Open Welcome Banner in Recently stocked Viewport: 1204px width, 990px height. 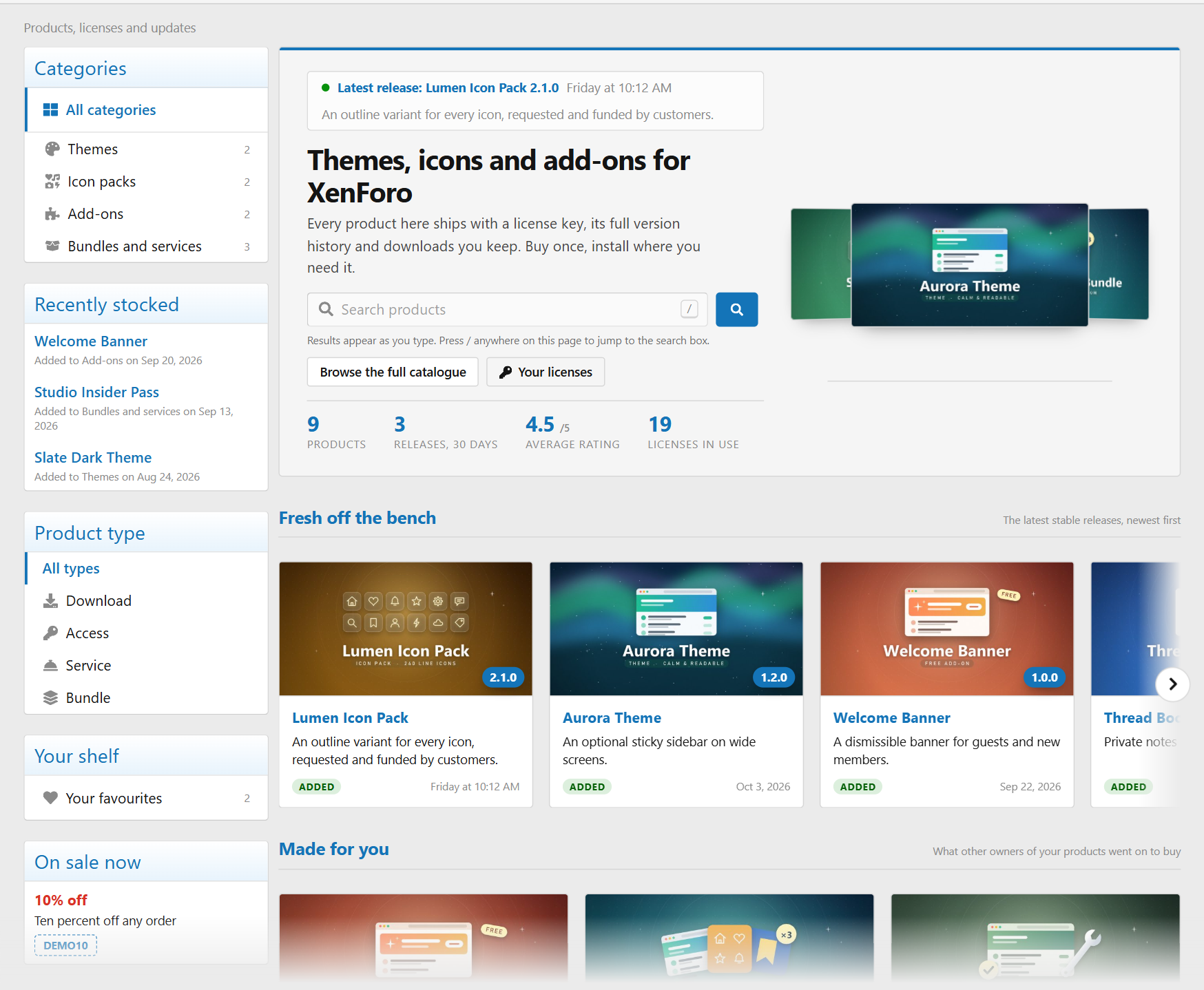point(91,341)
